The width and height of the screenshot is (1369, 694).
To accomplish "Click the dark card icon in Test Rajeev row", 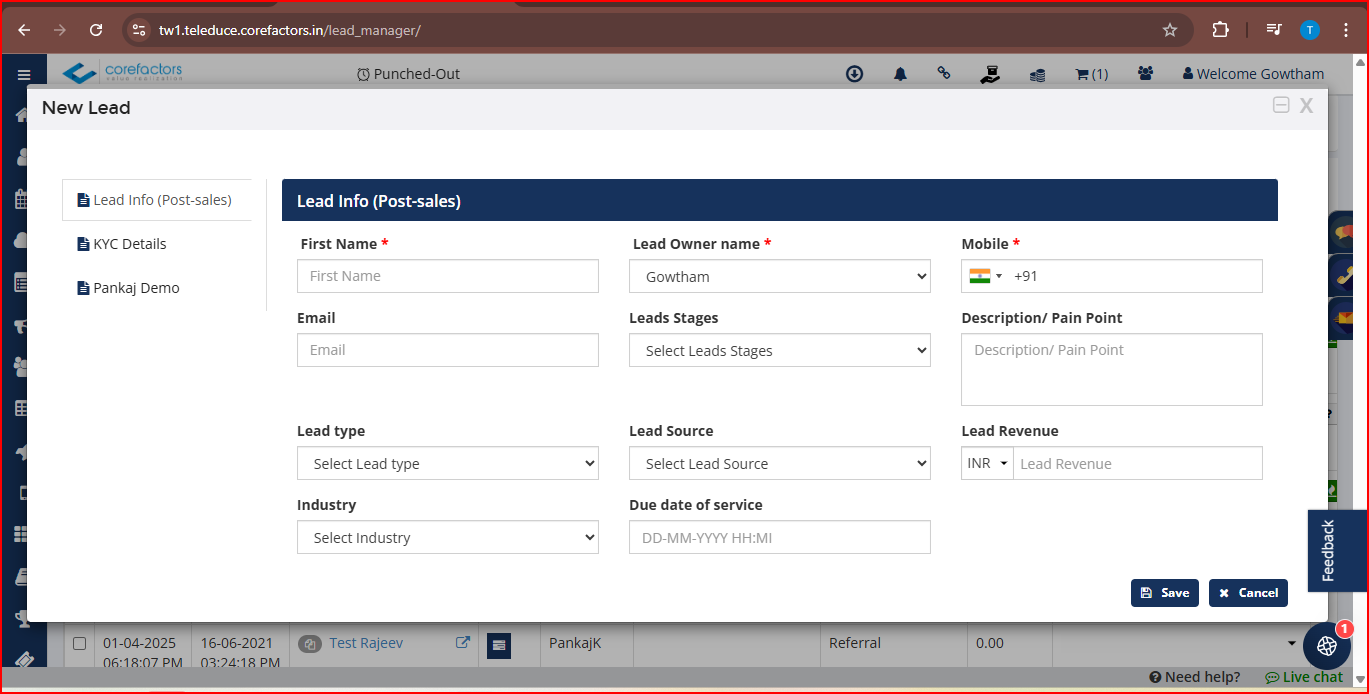I will tap(498, 647).
